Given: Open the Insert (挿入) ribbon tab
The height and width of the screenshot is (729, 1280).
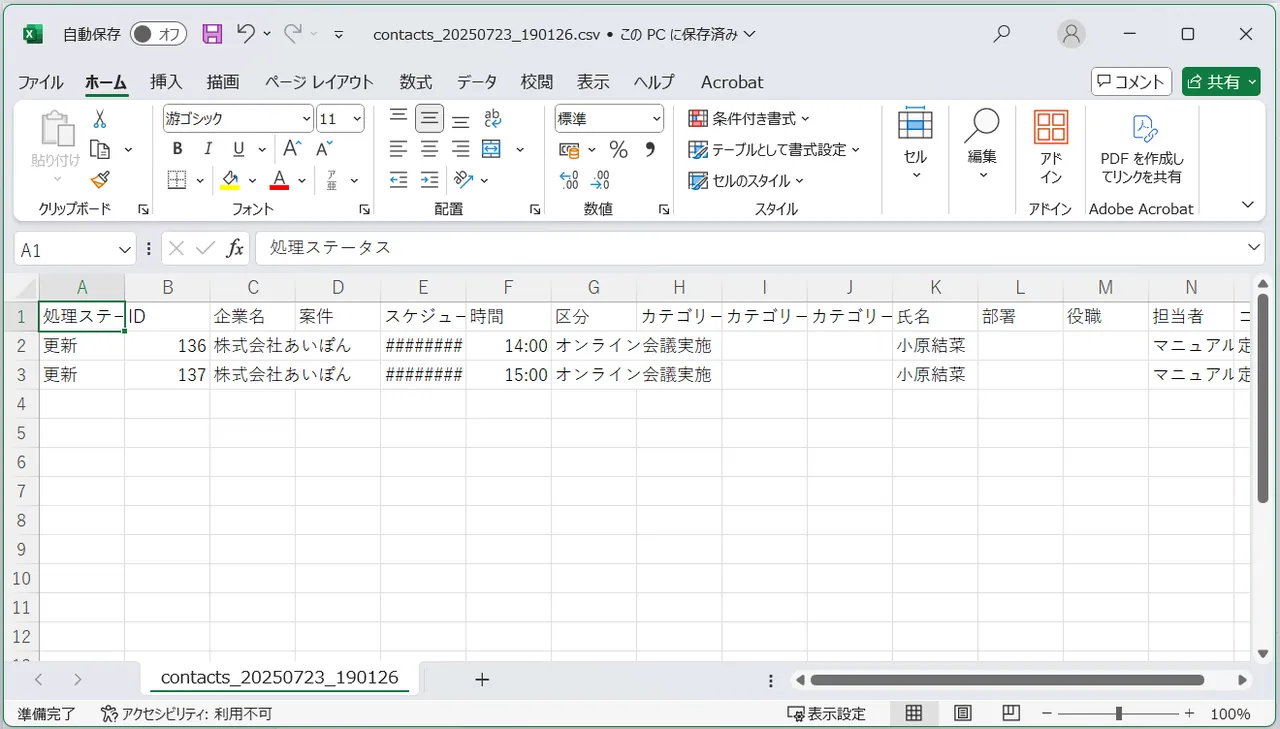Looking at the screenshot, I should [166, 82].
